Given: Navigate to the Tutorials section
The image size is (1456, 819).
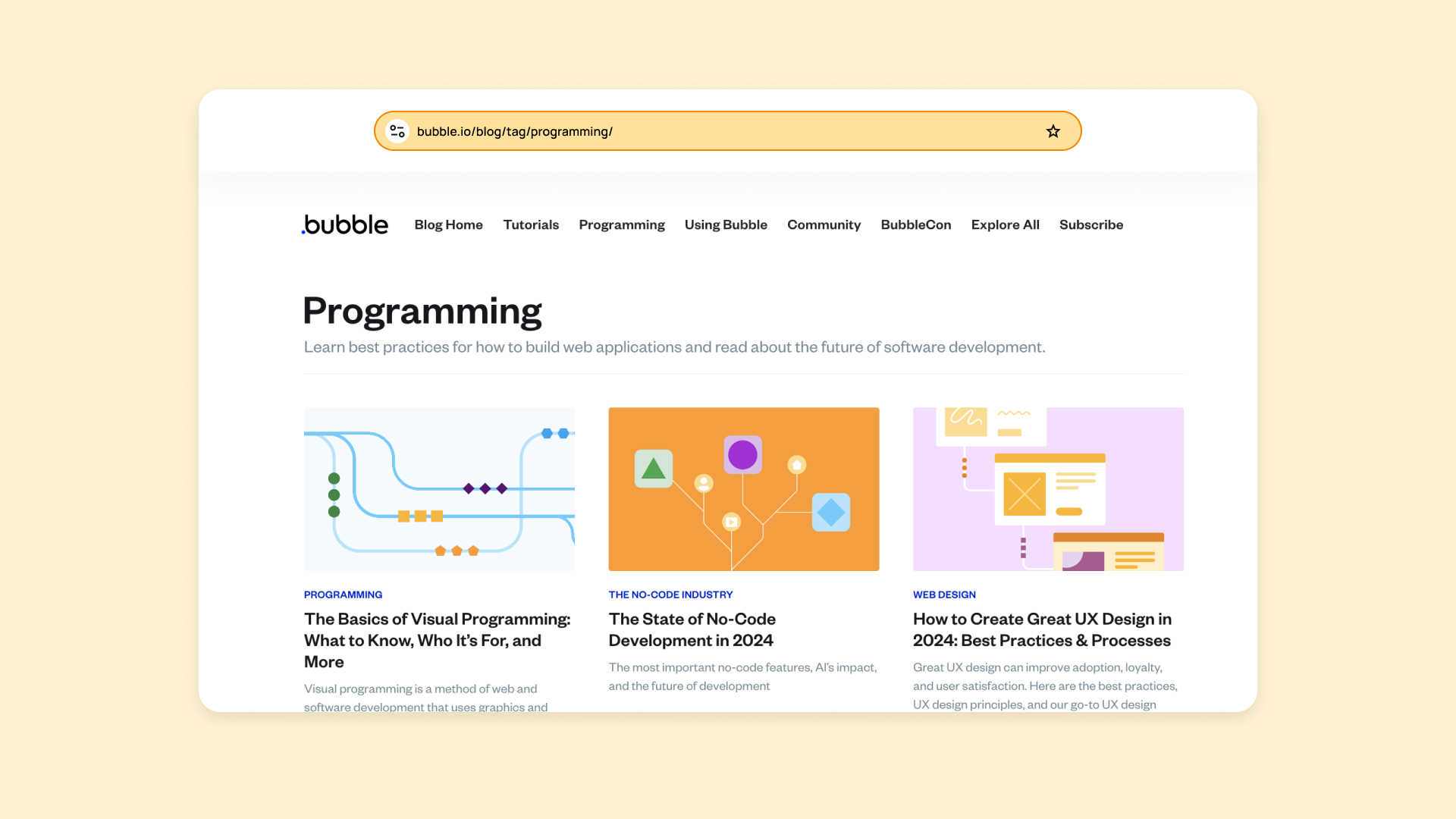Looking at the screenshot, I should click(531, 224).
